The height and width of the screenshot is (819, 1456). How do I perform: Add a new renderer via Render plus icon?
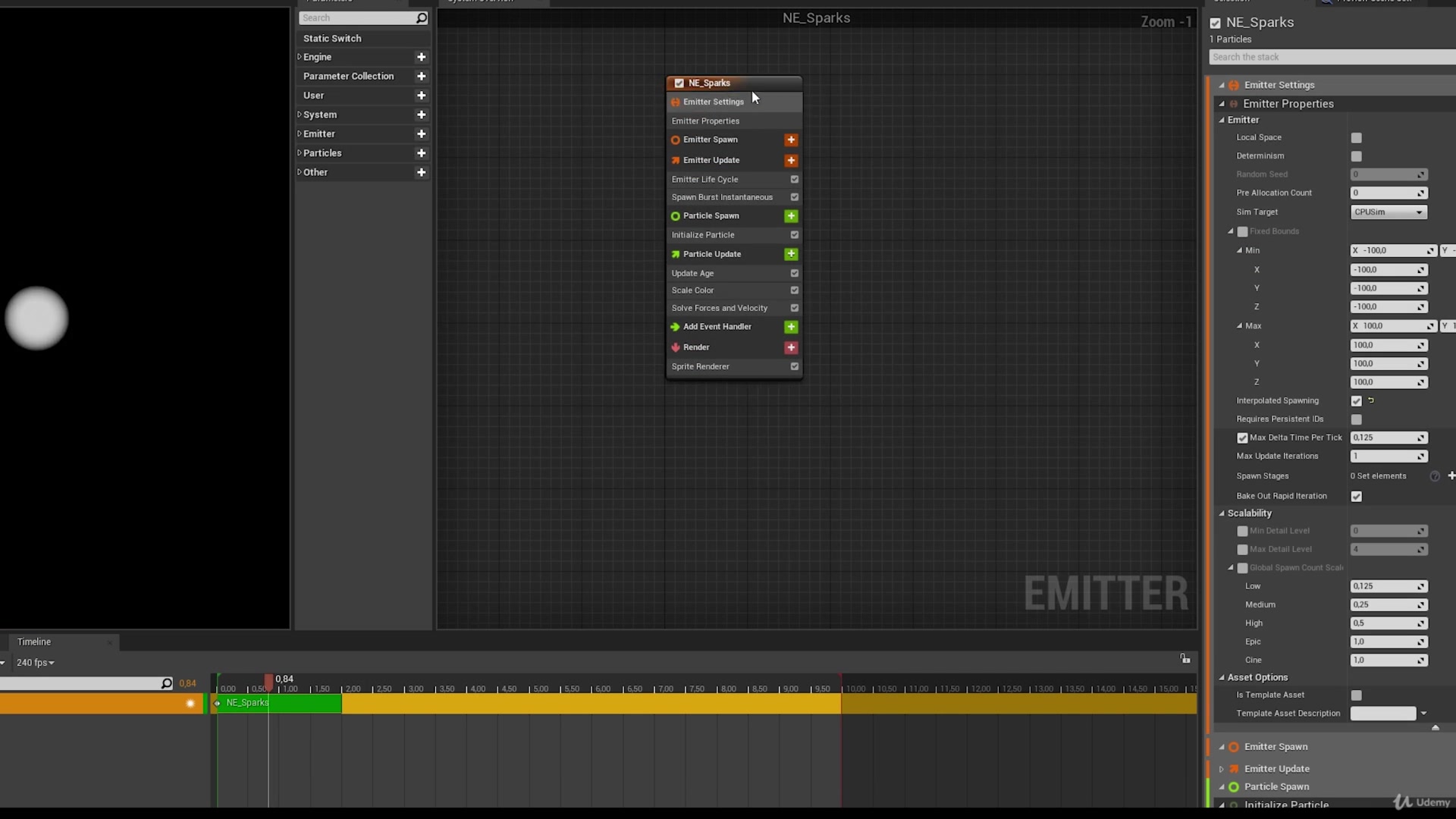pos(791,347)
